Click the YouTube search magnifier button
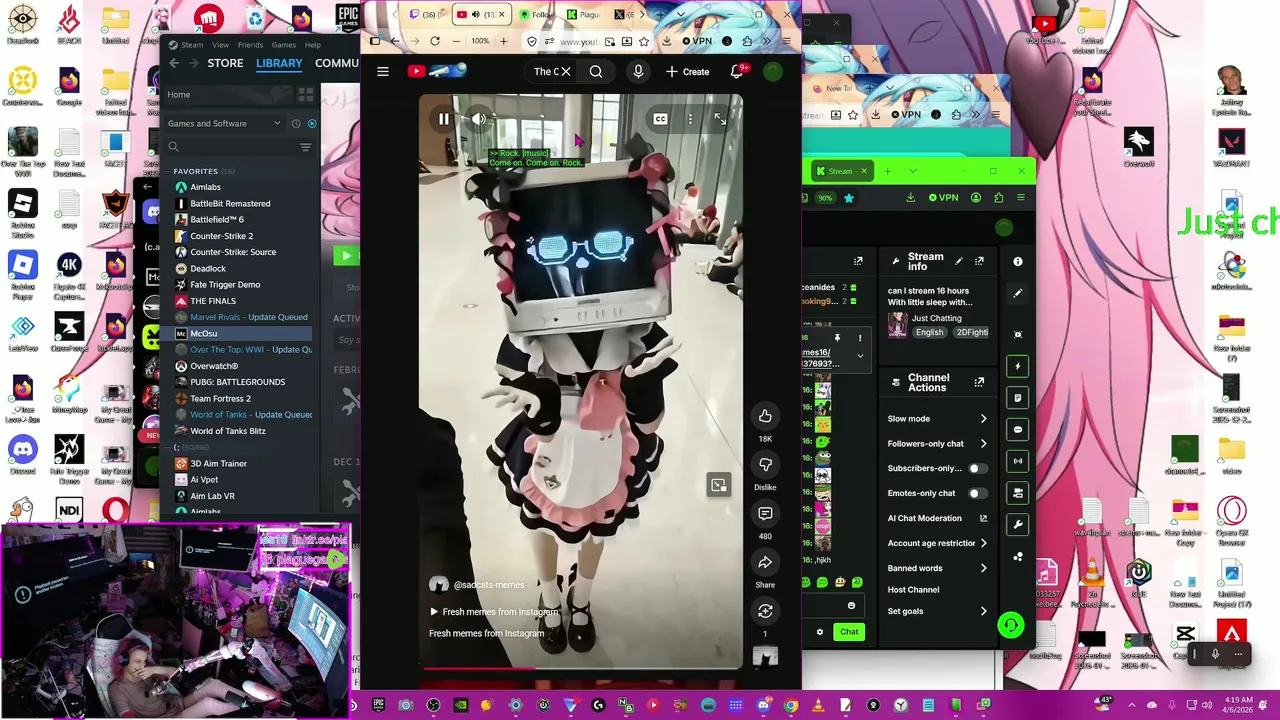Screen dimensions: 1280x720 pos(596,71)
